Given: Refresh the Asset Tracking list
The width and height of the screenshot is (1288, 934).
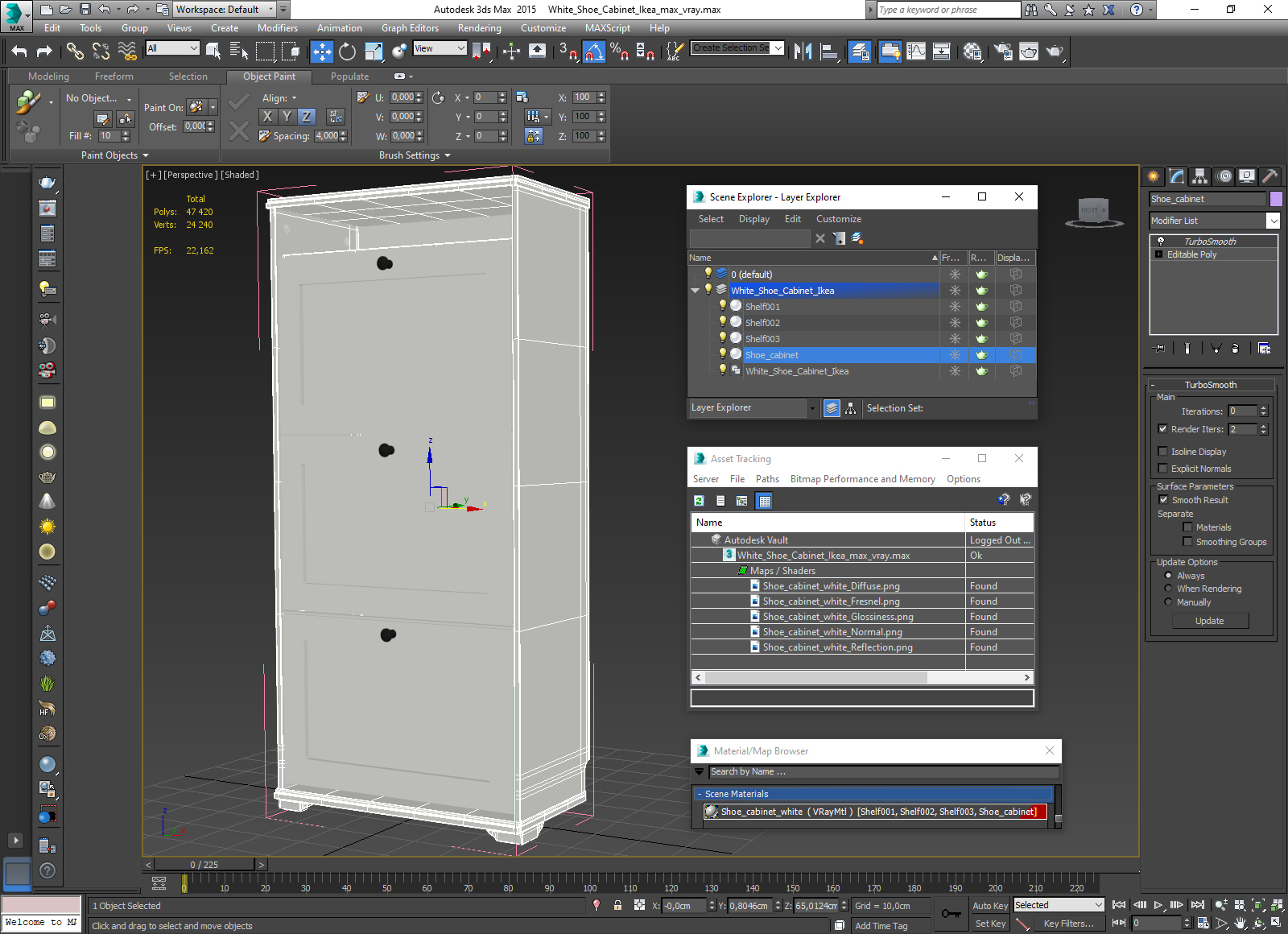Looking at the screenshot, I should (699, 501).
